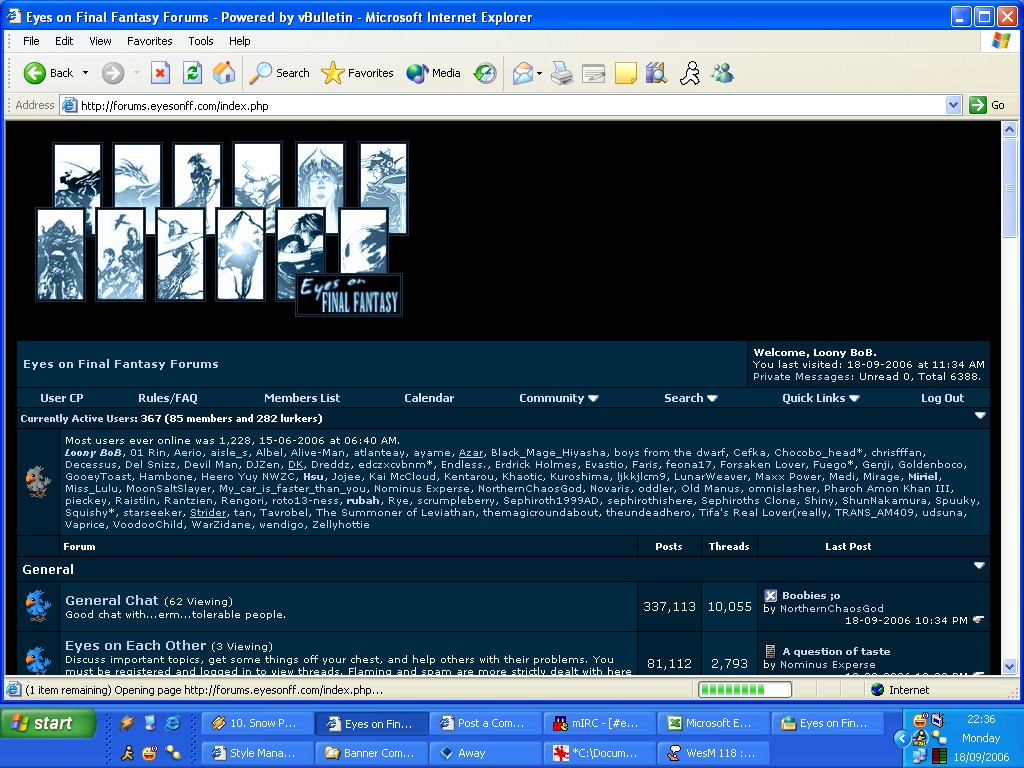Open the Favorites menu in the menu bar
Viewport: 1024px width, 768px height.
coord(150,40)
